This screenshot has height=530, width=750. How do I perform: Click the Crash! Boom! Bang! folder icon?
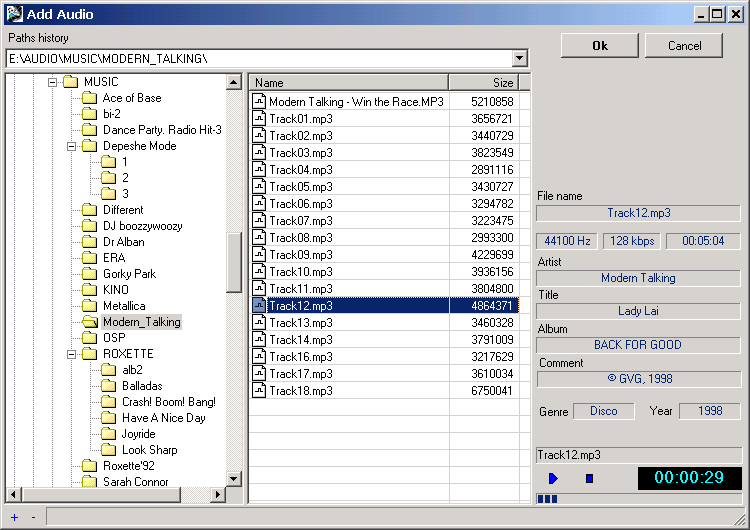pos(109,402)
